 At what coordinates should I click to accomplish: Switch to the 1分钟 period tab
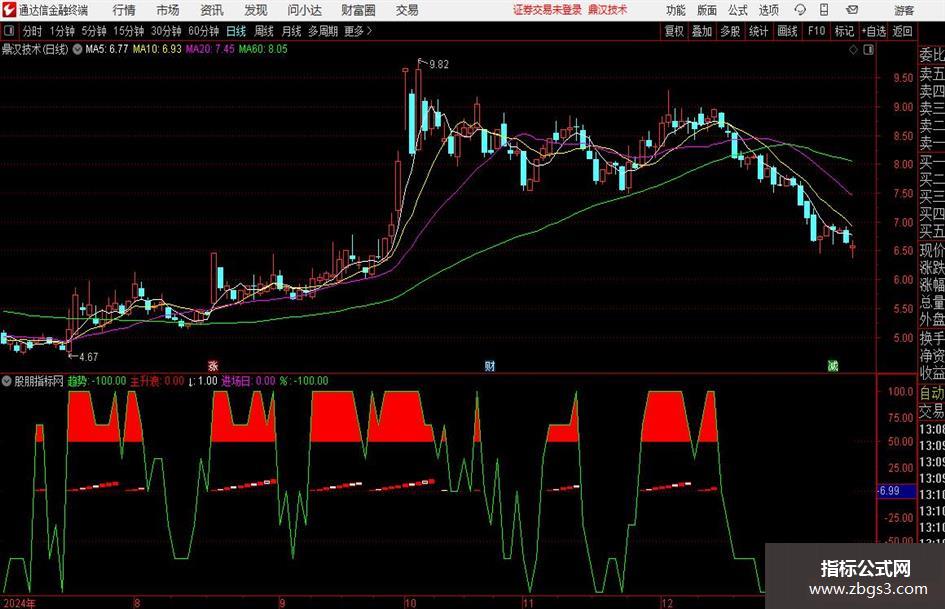(62, 31)
